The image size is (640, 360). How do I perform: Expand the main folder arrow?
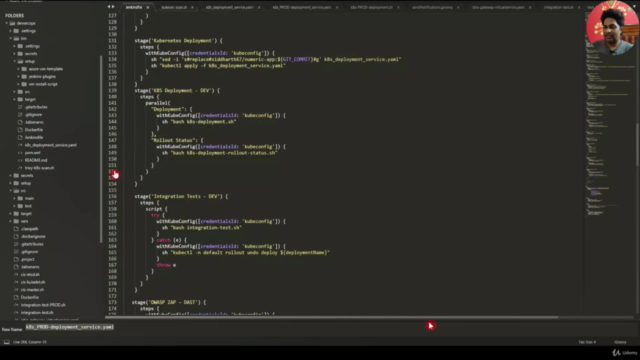pos(15,198)
